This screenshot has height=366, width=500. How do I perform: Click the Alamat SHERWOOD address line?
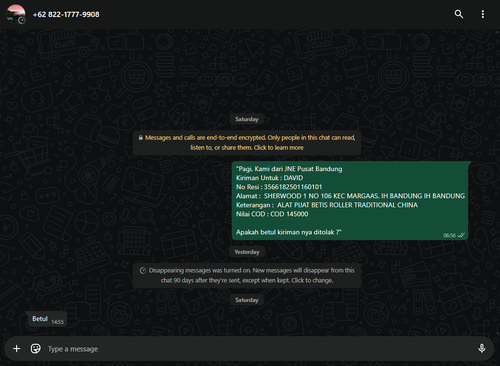click(350, 196)
